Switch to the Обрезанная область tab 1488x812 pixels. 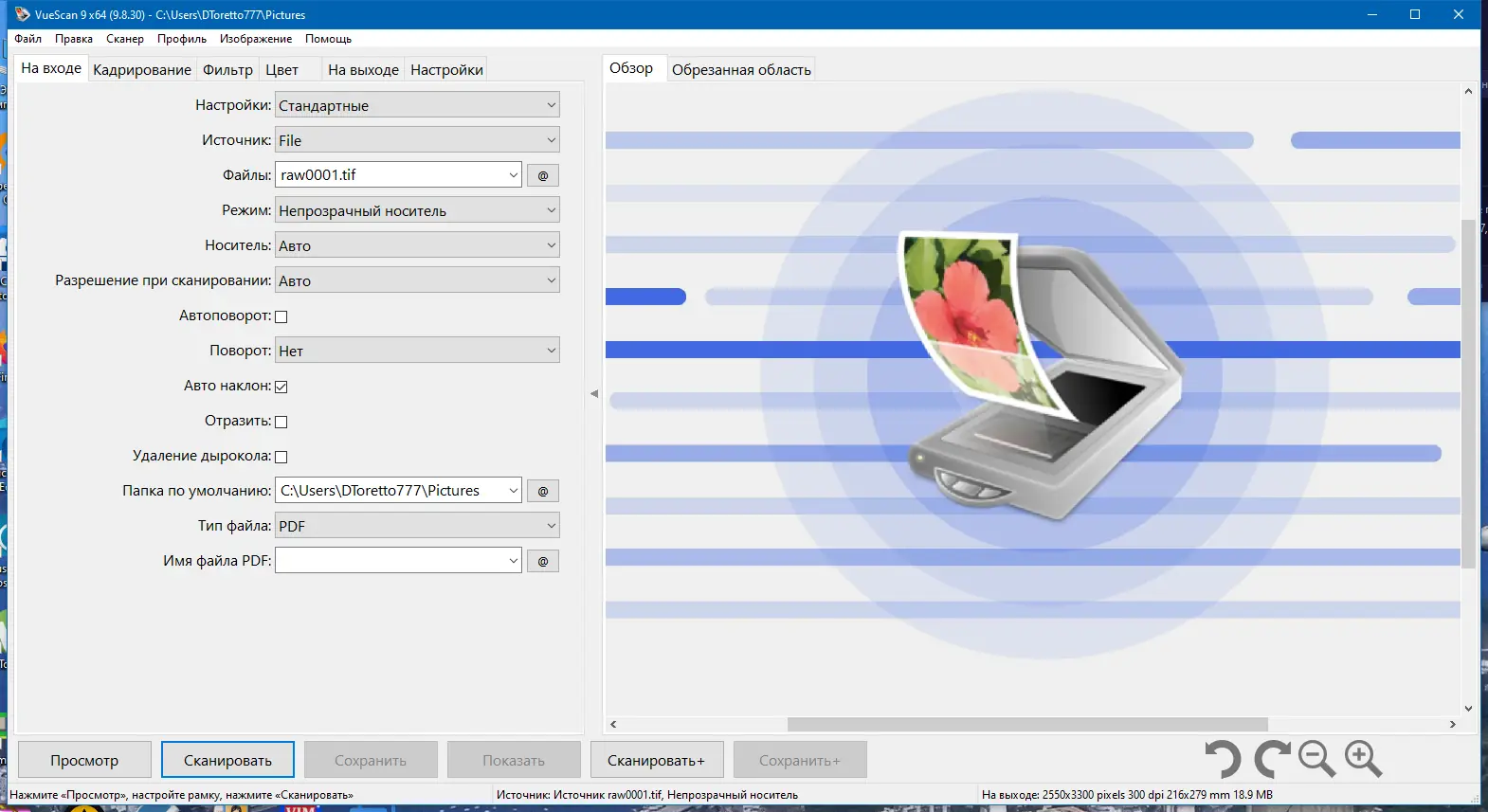tap(741, 69)
